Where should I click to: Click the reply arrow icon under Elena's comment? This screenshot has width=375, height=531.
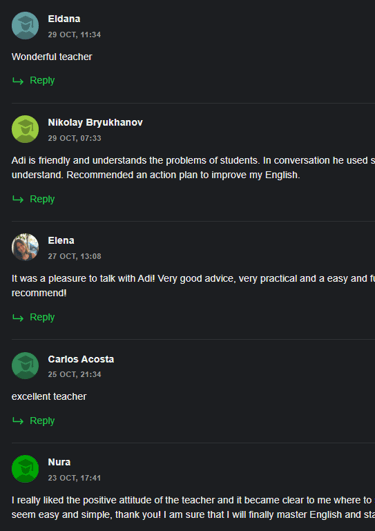point(18,318)
